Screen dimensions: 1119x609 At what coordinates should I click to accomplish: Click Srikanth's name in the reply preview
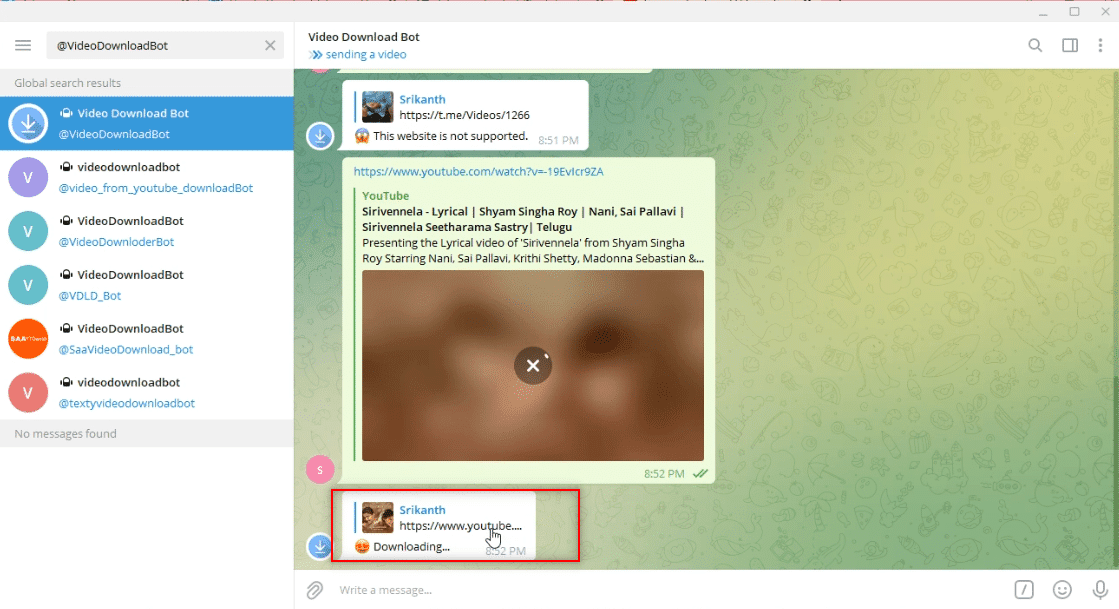point(423,510)
